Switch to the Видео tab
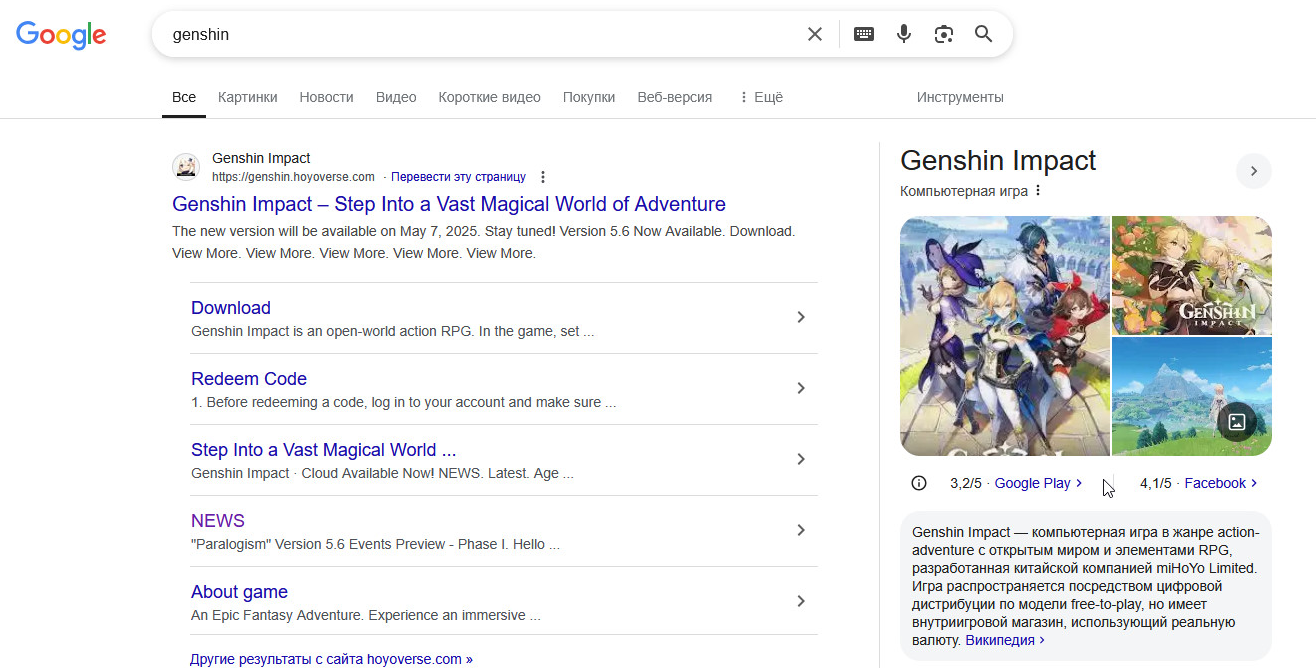The width and height of the screenshot is (1316, 668). (396, 97)
